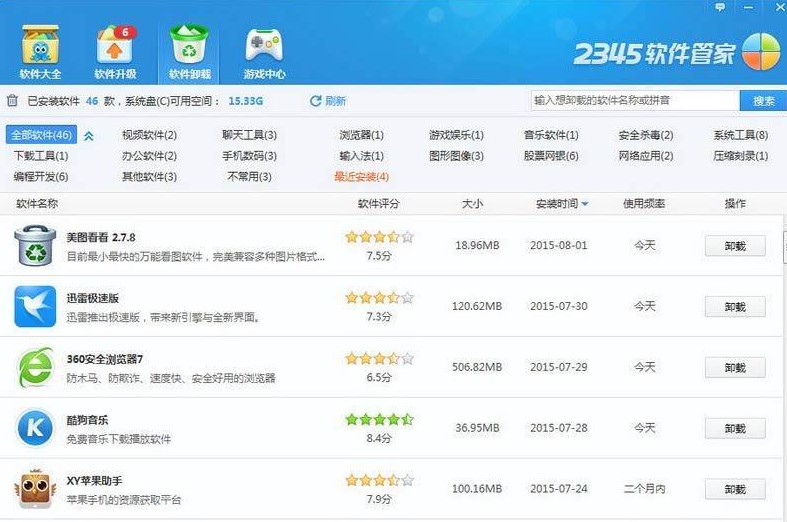Screen dimensions: 787x522
Task: Click the star rating for 360安全浏览器7
Action: pos(379,358)
